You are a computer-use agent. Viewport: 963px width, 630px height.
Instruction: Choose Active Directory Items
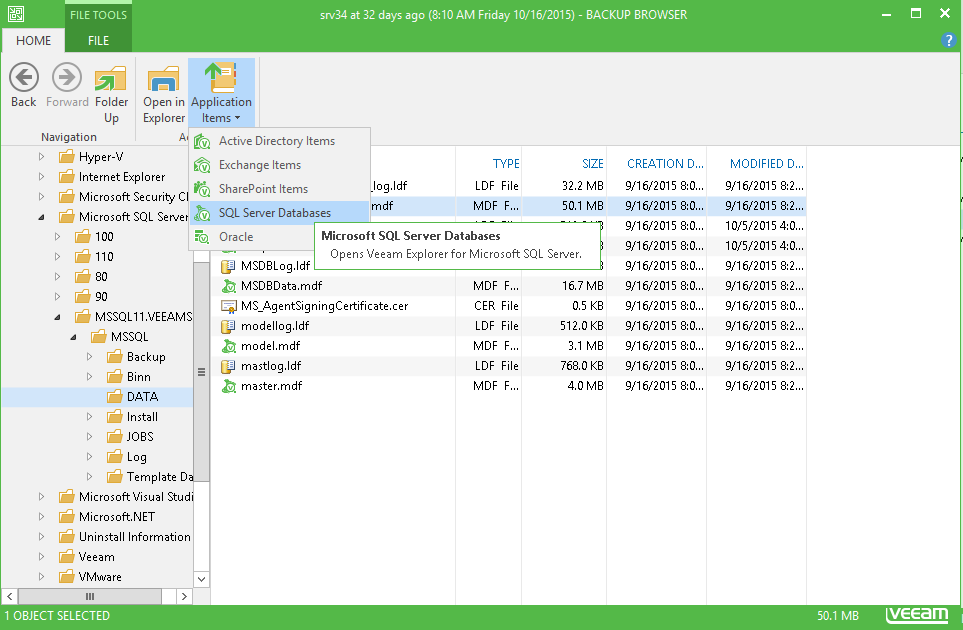click(279, 141)
